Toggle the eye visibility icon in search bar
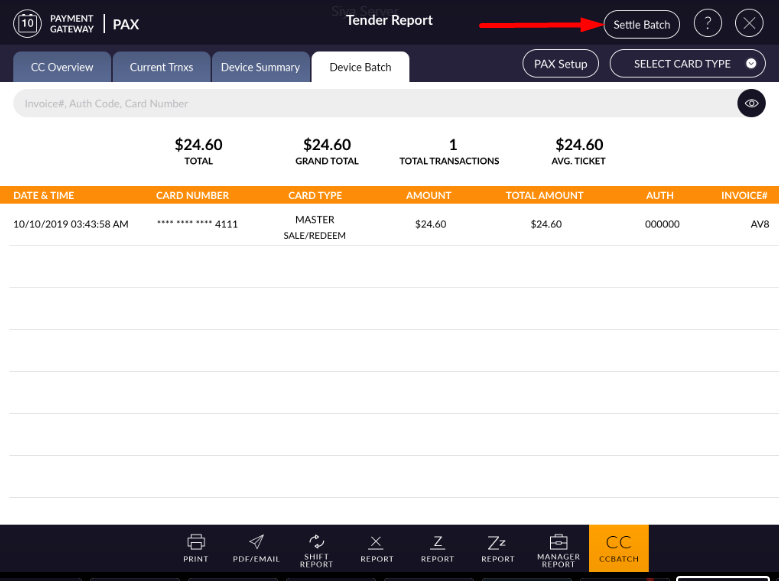 [751, 103]
